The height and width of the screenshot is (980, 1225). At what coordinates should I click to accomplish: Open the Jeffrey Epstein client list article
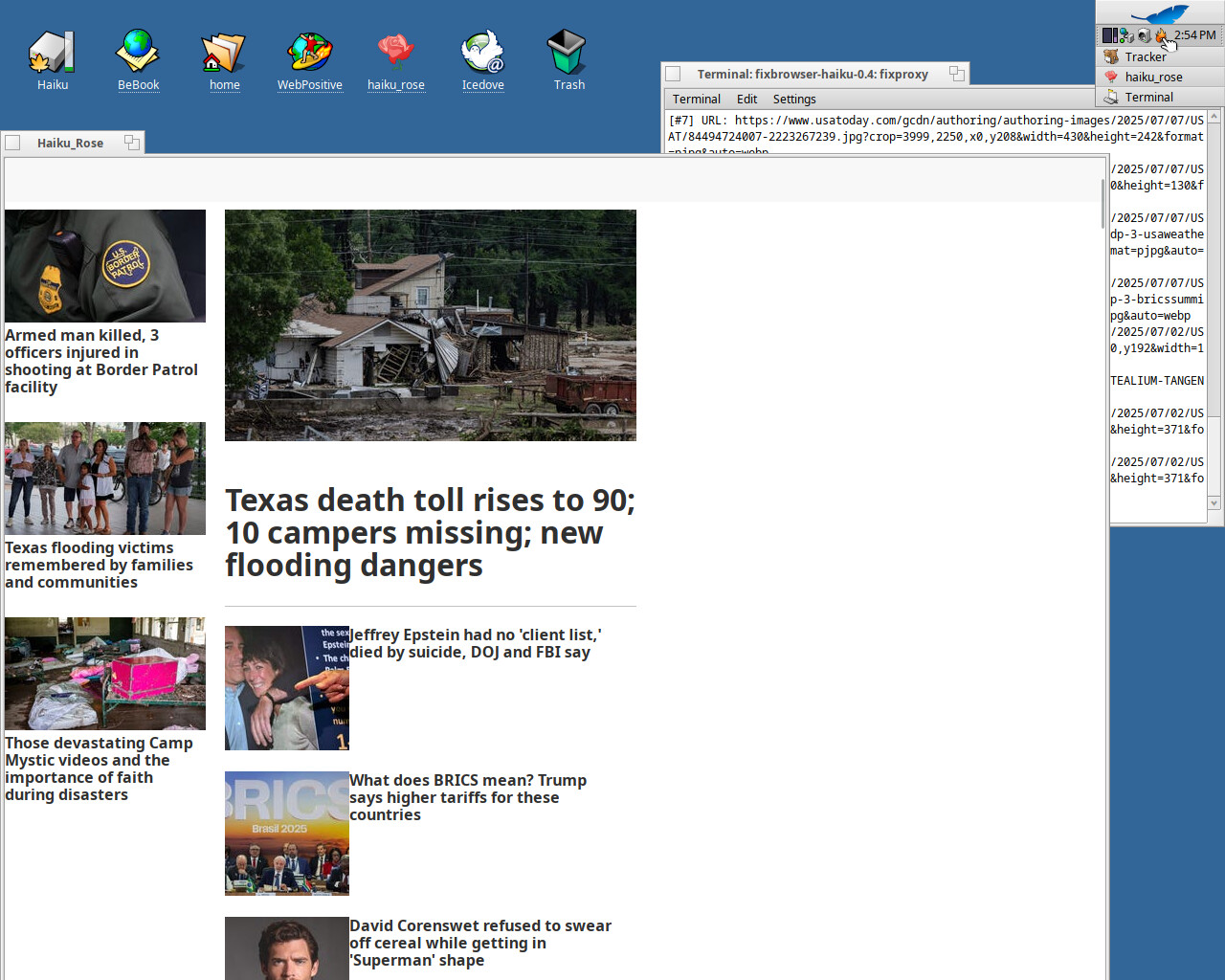tap(476, 643)
